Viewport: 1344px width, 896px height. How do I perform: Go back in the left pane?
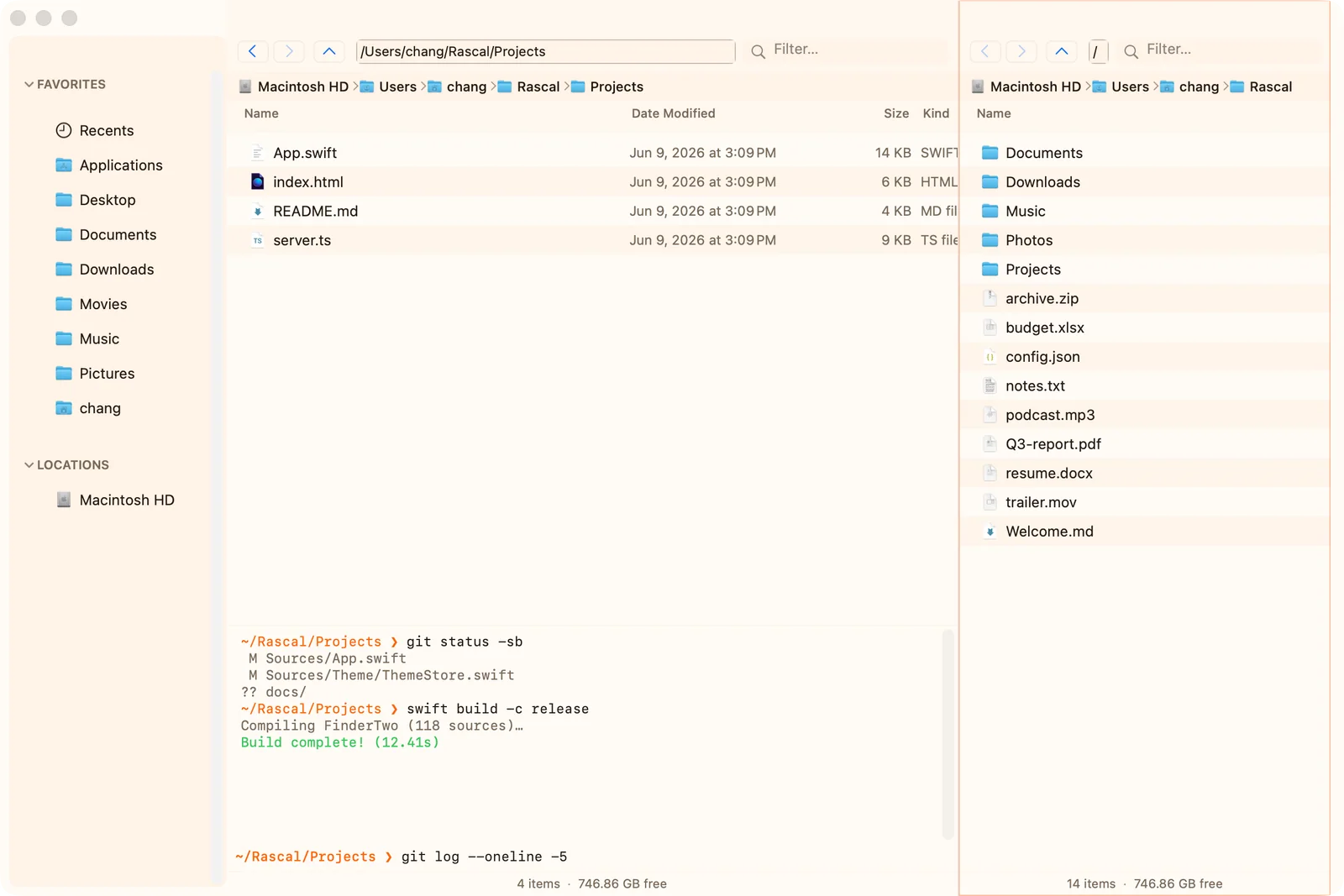point(252,51)
